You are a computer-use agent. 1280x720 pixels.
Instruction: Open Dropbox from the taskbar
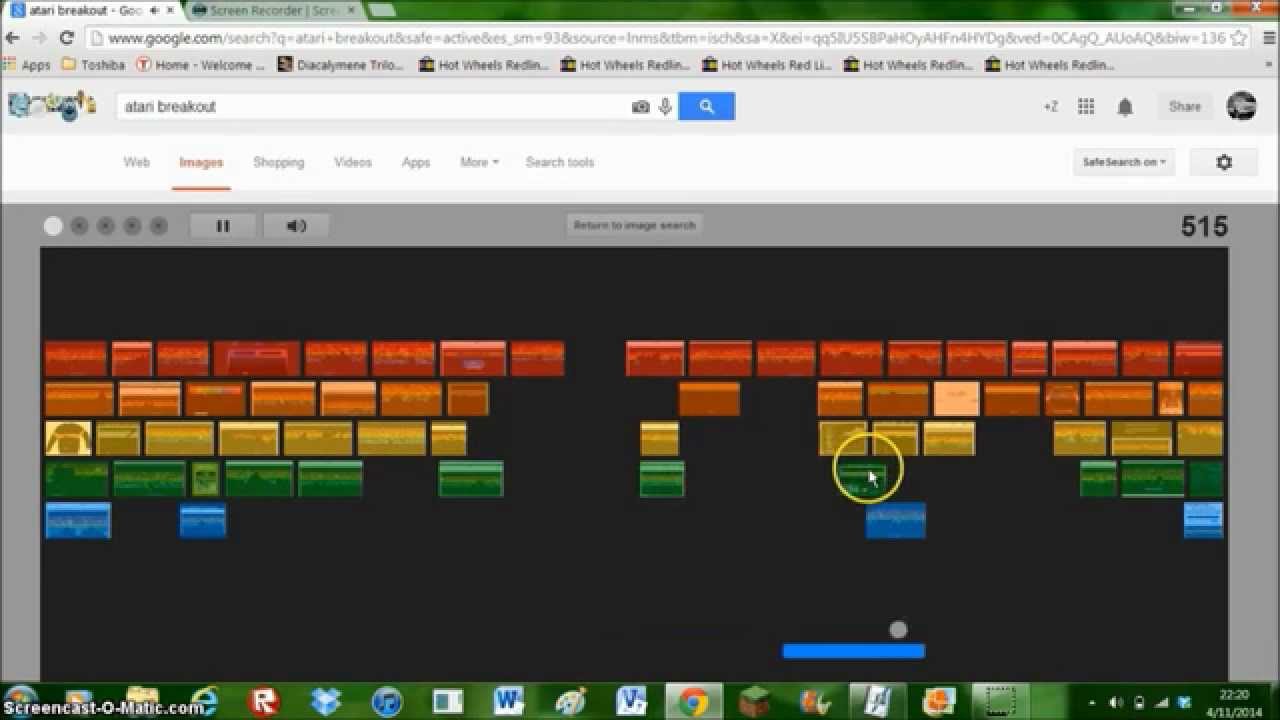326,701
